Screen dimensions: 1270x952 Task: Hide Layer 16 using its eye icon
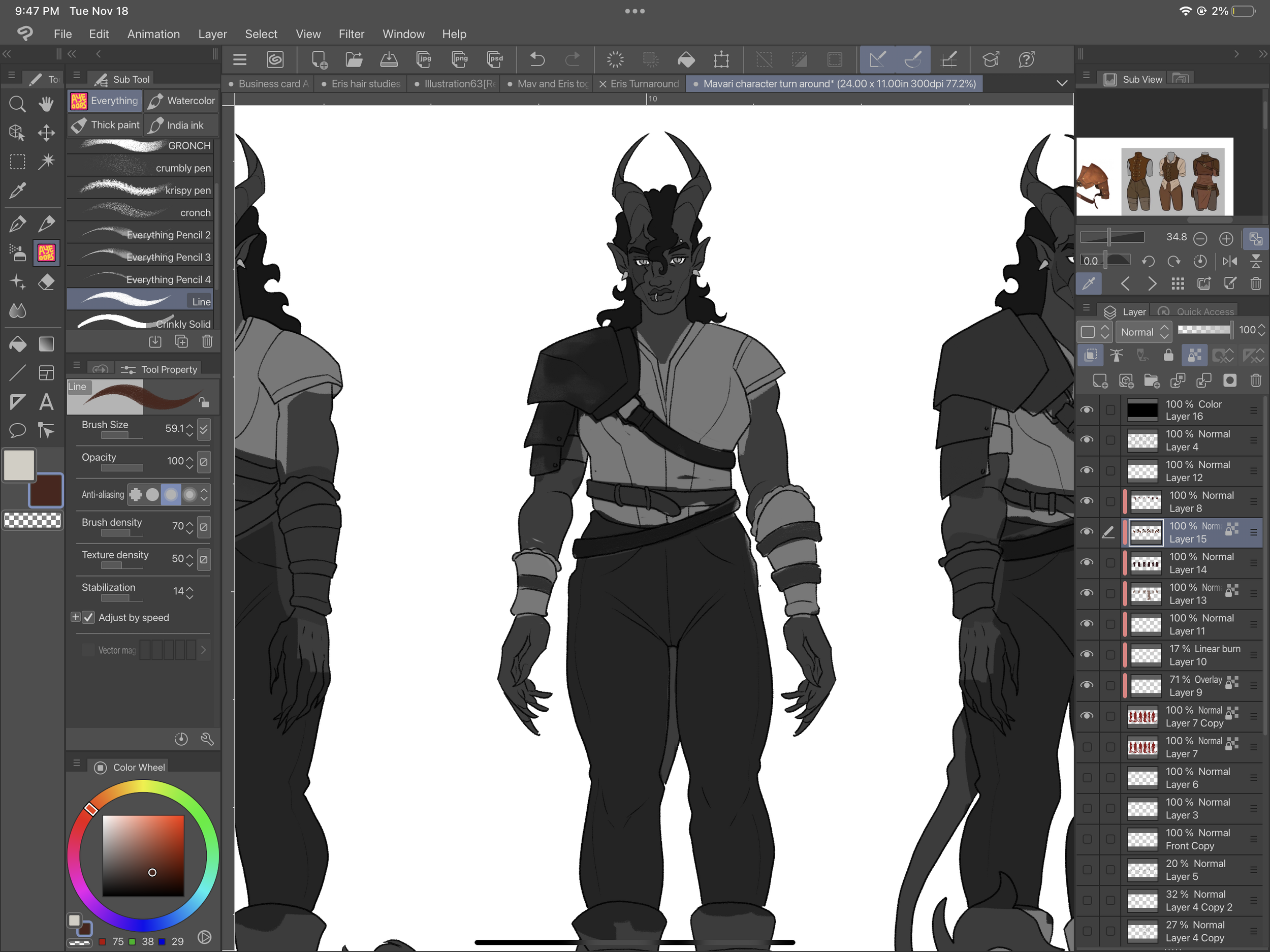1087,410
